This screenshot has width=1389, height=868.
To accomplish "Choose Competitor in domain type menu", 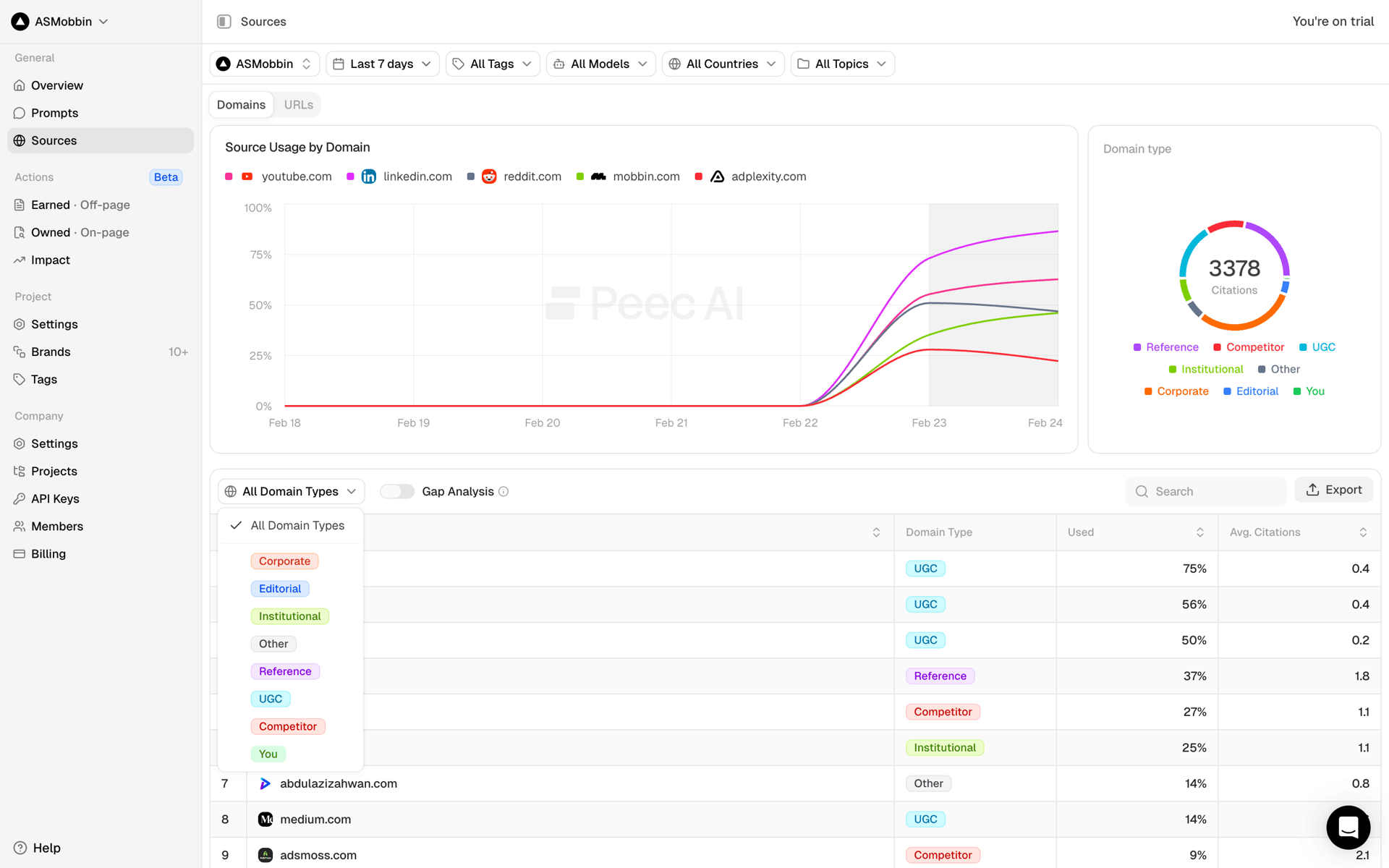I will point(288,726).
